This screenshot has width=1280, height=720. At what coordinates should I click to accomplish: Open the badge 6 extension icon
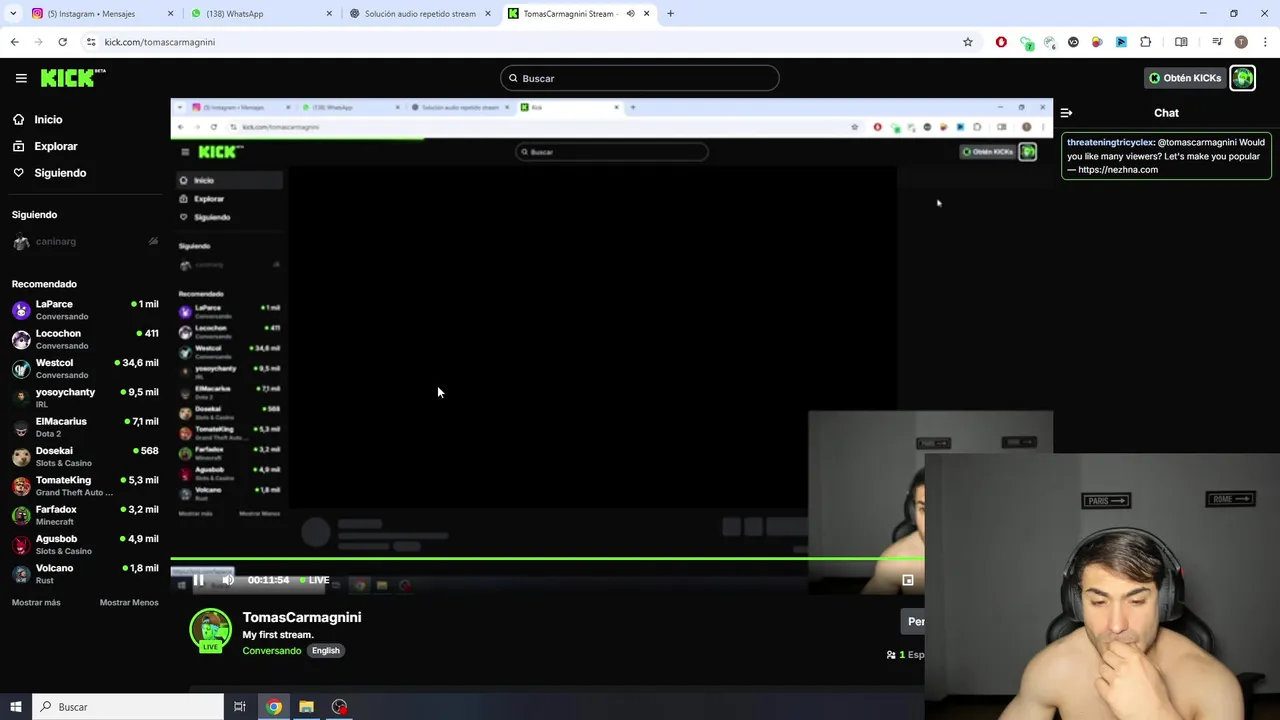pyautogui.click(x=1050, y=42)
